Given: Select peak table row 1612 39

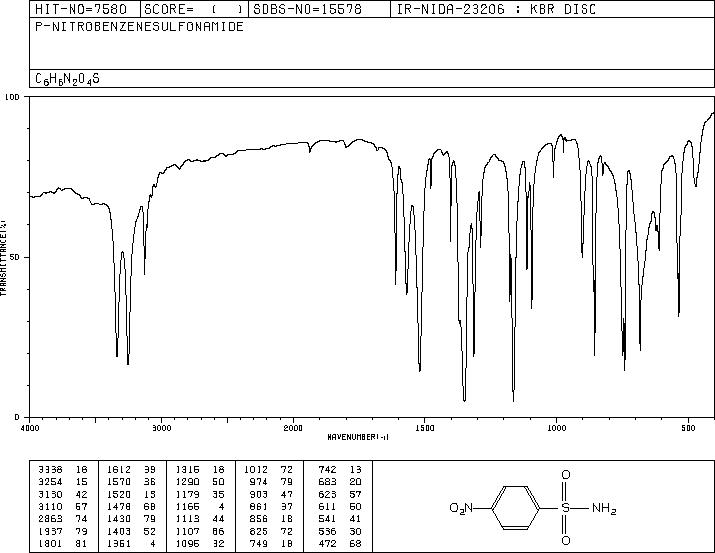Looking at the screenshot, I should pyautogui.click(x=132, y=470).
